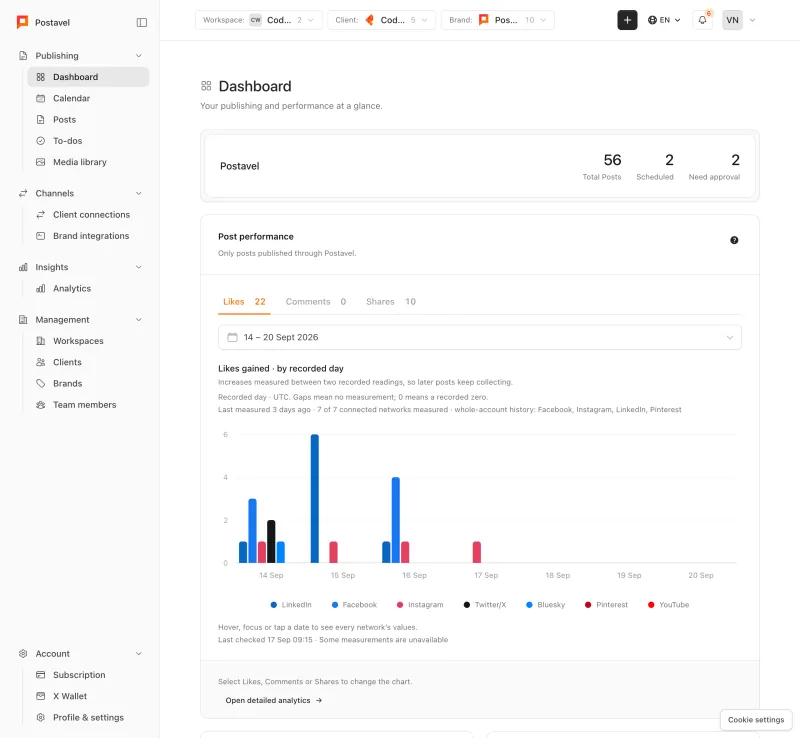Screen dimensions: 800x738
Task: Open the Calendar page
Action: (x=88, y=98)
